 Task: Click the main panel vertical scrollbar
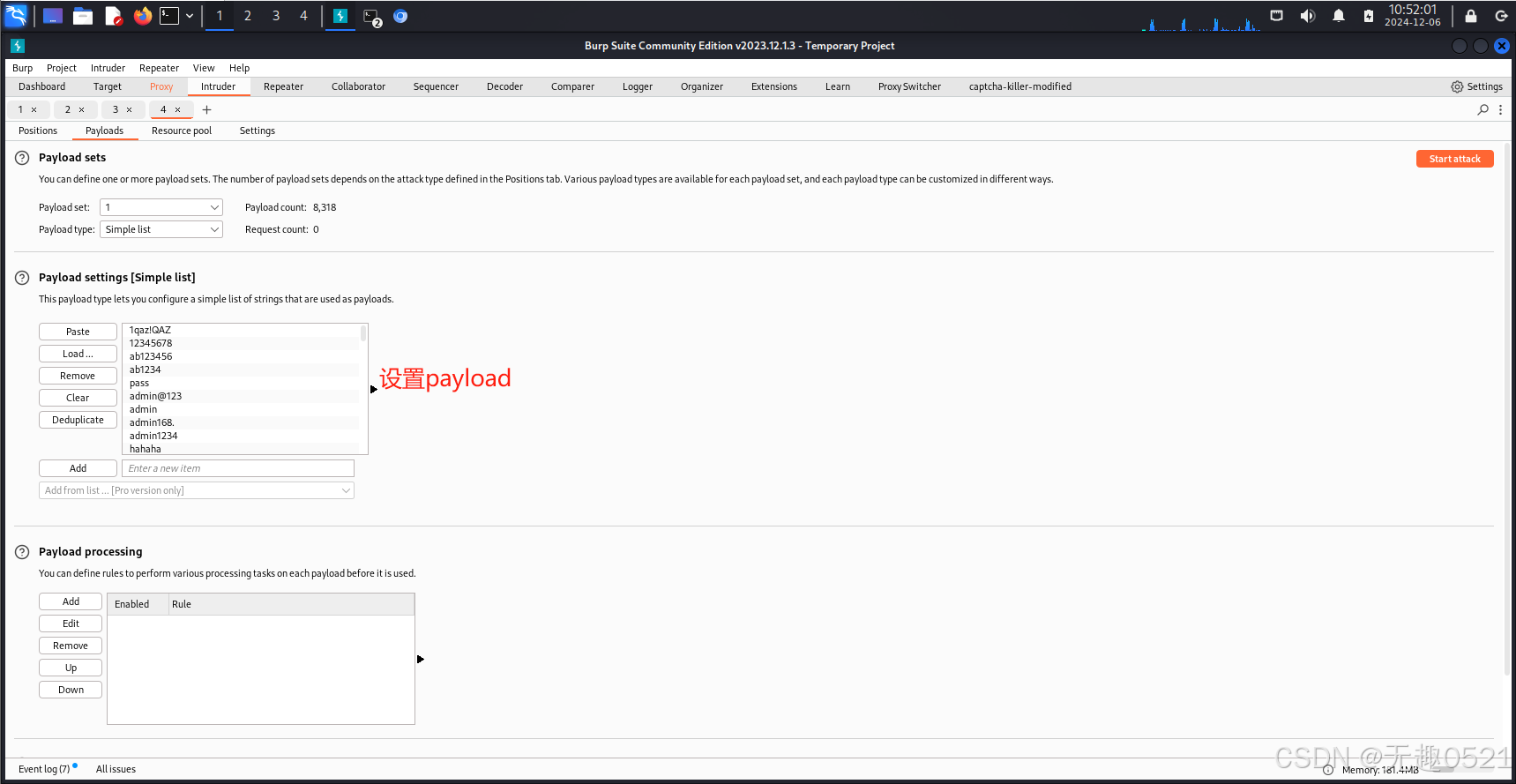[x=1507, y=408]
